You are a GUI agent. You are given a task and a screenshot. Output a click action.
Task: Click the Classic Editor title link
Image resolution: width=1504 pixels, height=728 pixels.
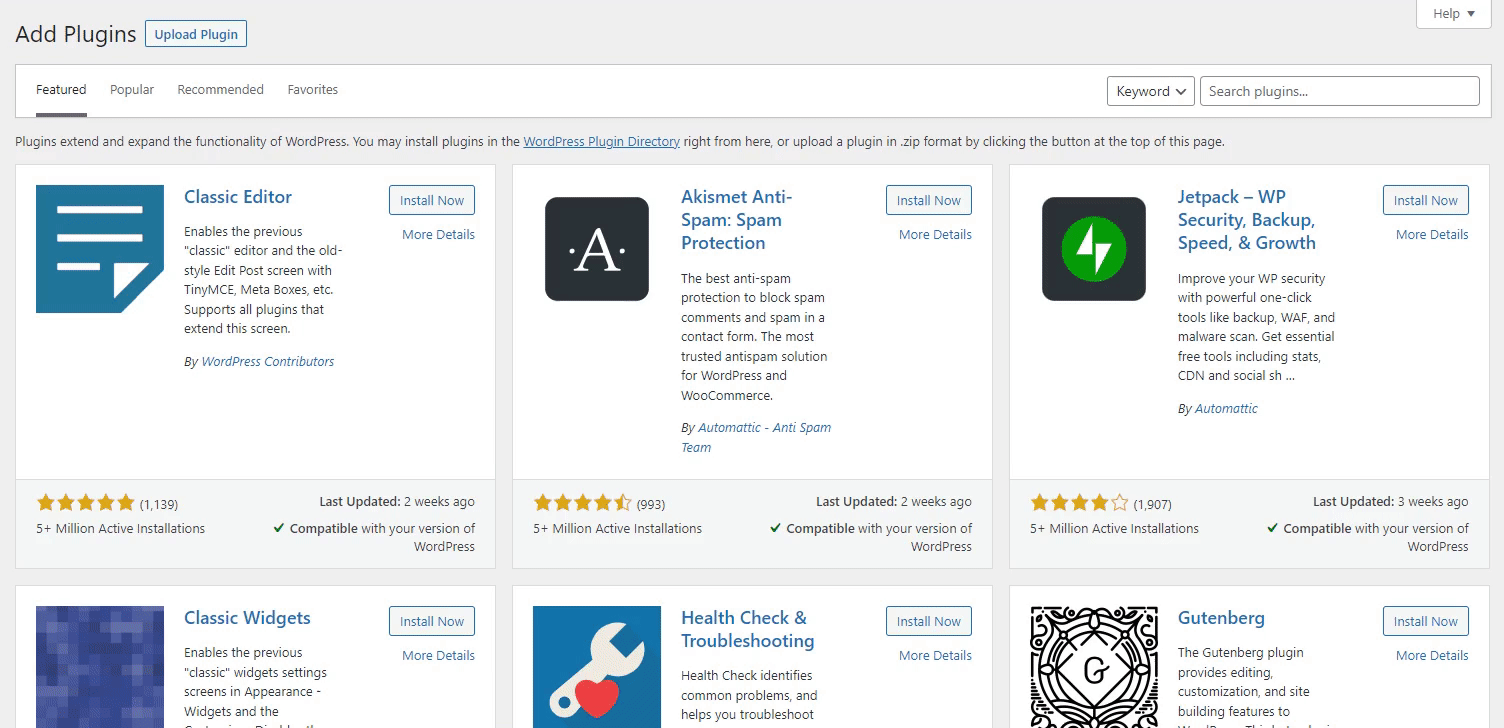point(238,197)
